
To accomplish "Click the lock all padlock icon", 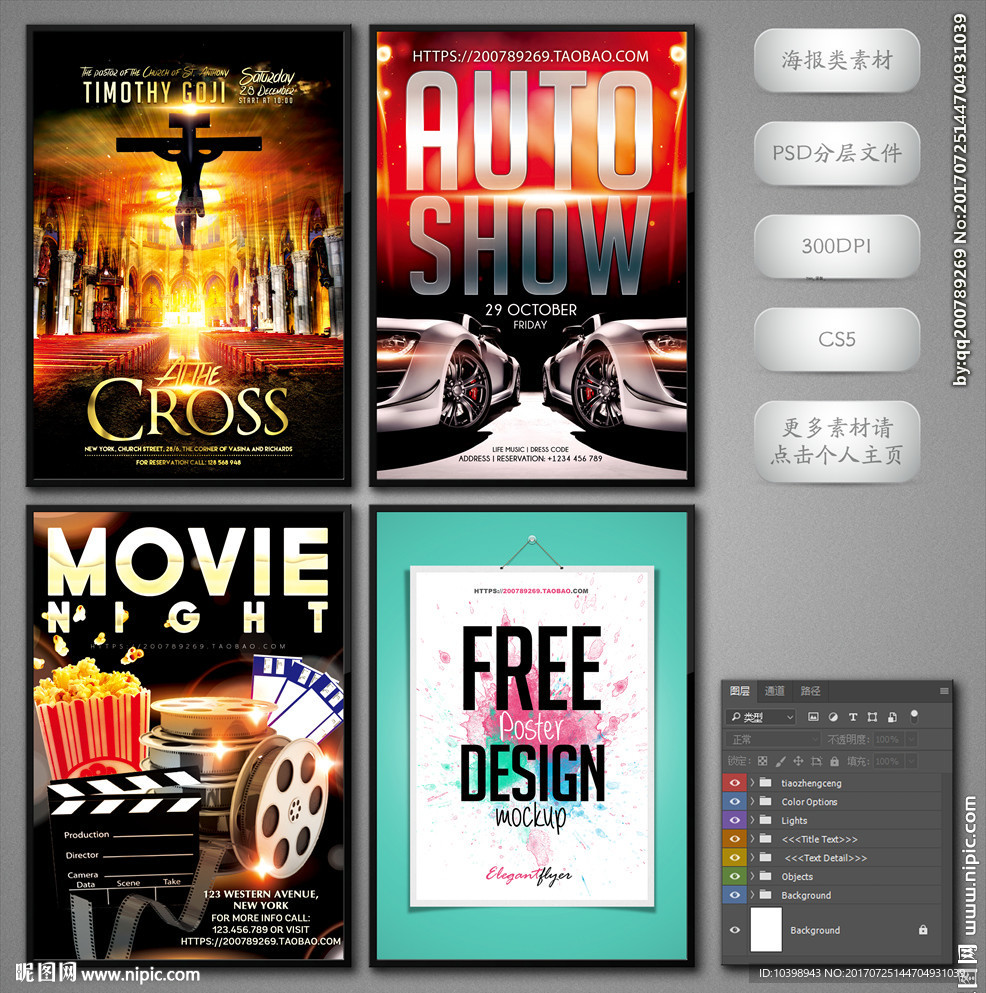I will [835, 761].
